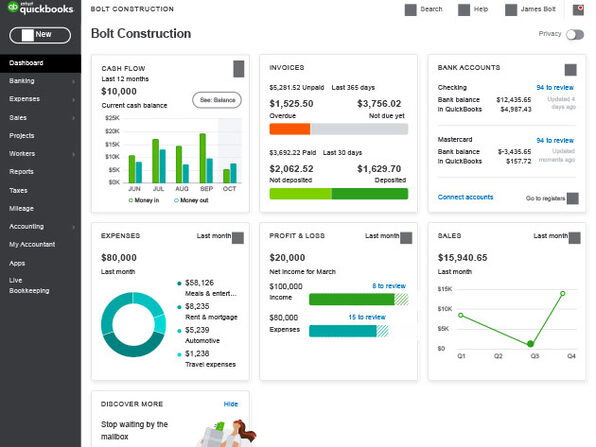Image resolution: width=596 pixels, height=447 pixels.
Task: Open the Search icon in the top bar
Action: coord(411,10)
